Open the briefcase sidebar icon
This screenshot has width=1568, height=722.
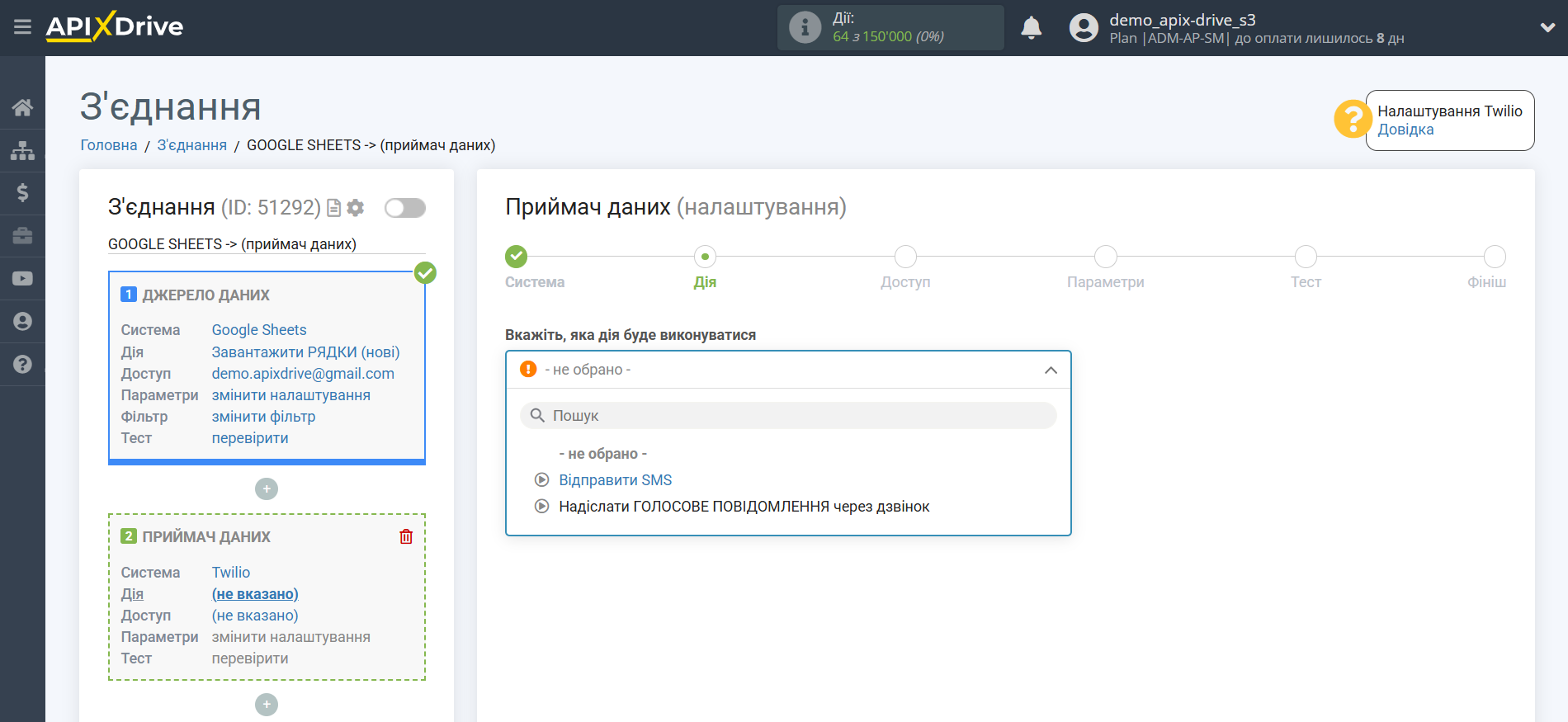[x=22, y=236]
